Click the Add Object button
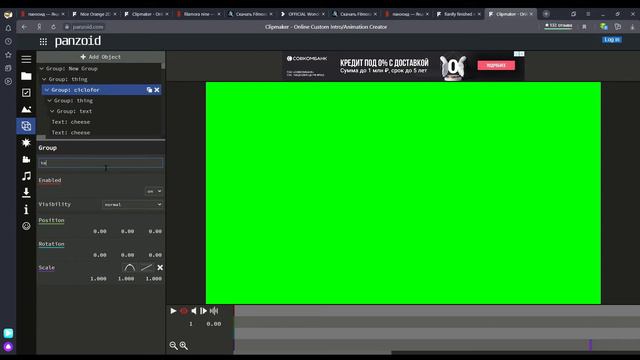This screenshot has width=640, height=360. click(x=101, y=57)
